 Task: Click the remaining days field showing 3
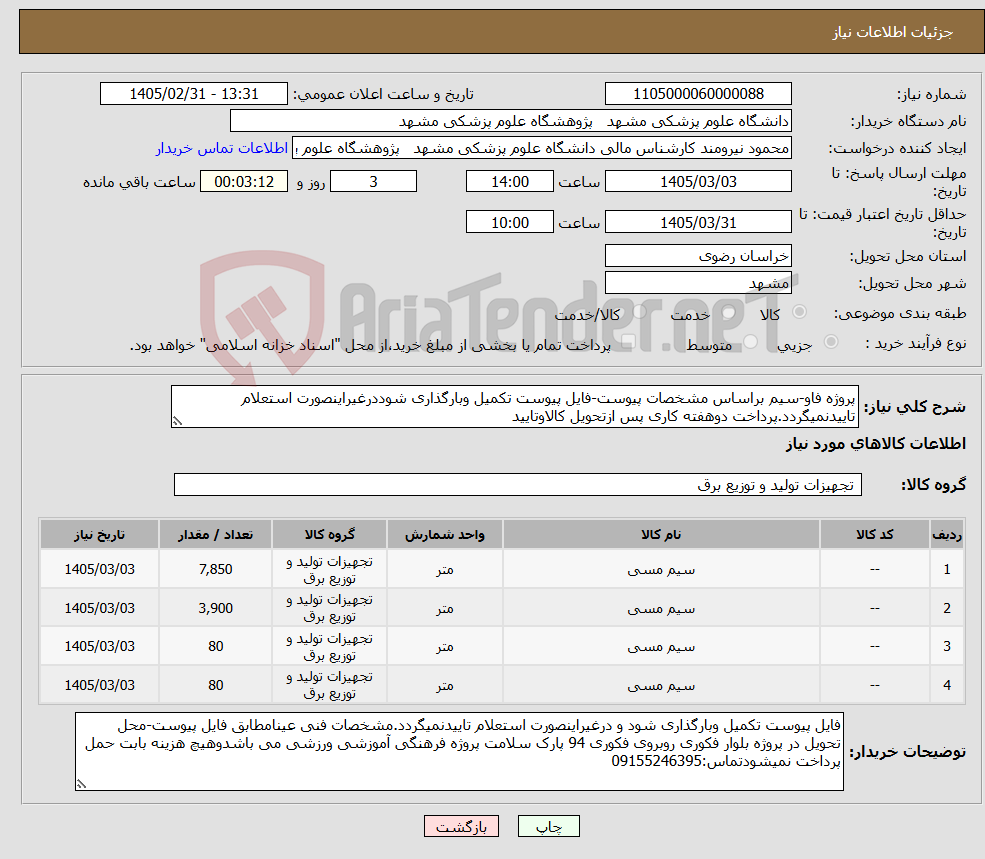click(373, 182)
